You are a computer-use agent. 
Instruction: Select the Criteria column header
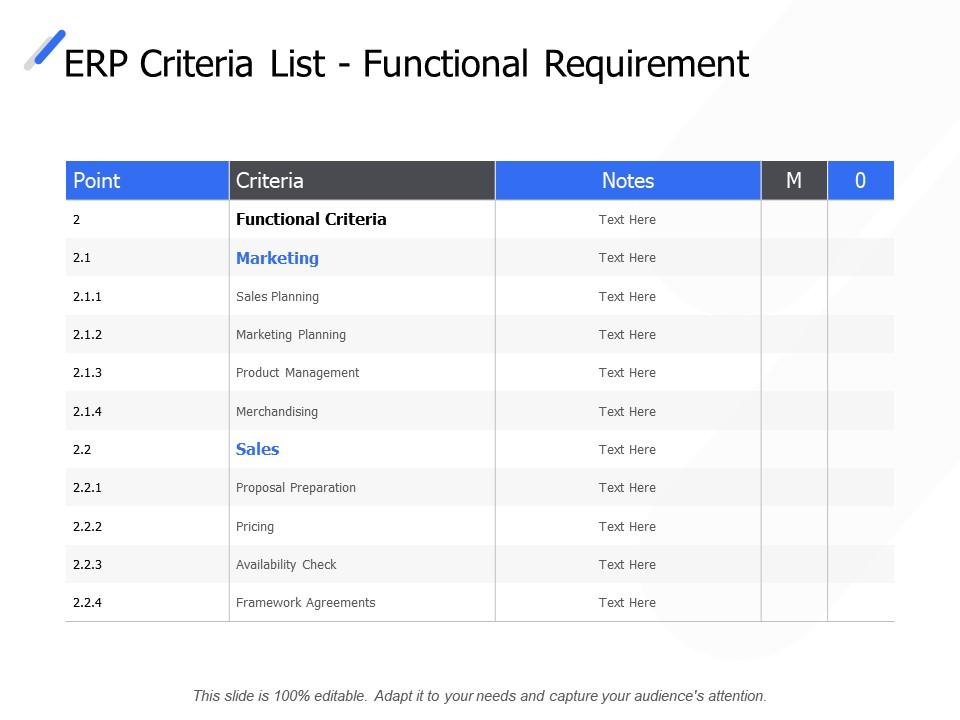[362, 181]
